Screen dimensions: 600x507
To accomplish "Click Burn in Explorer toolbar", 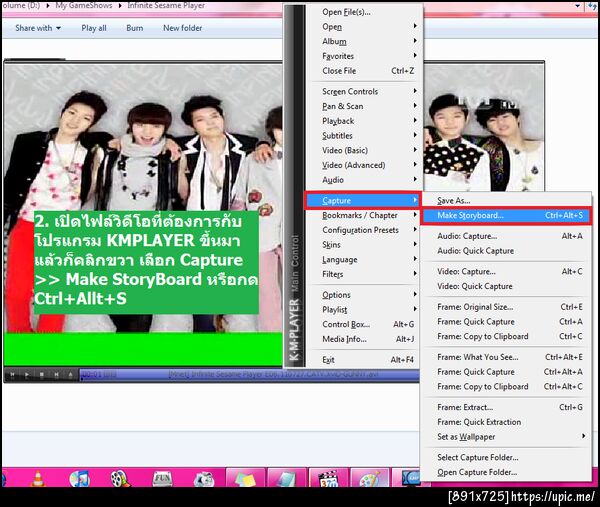I will coord(135,28).
